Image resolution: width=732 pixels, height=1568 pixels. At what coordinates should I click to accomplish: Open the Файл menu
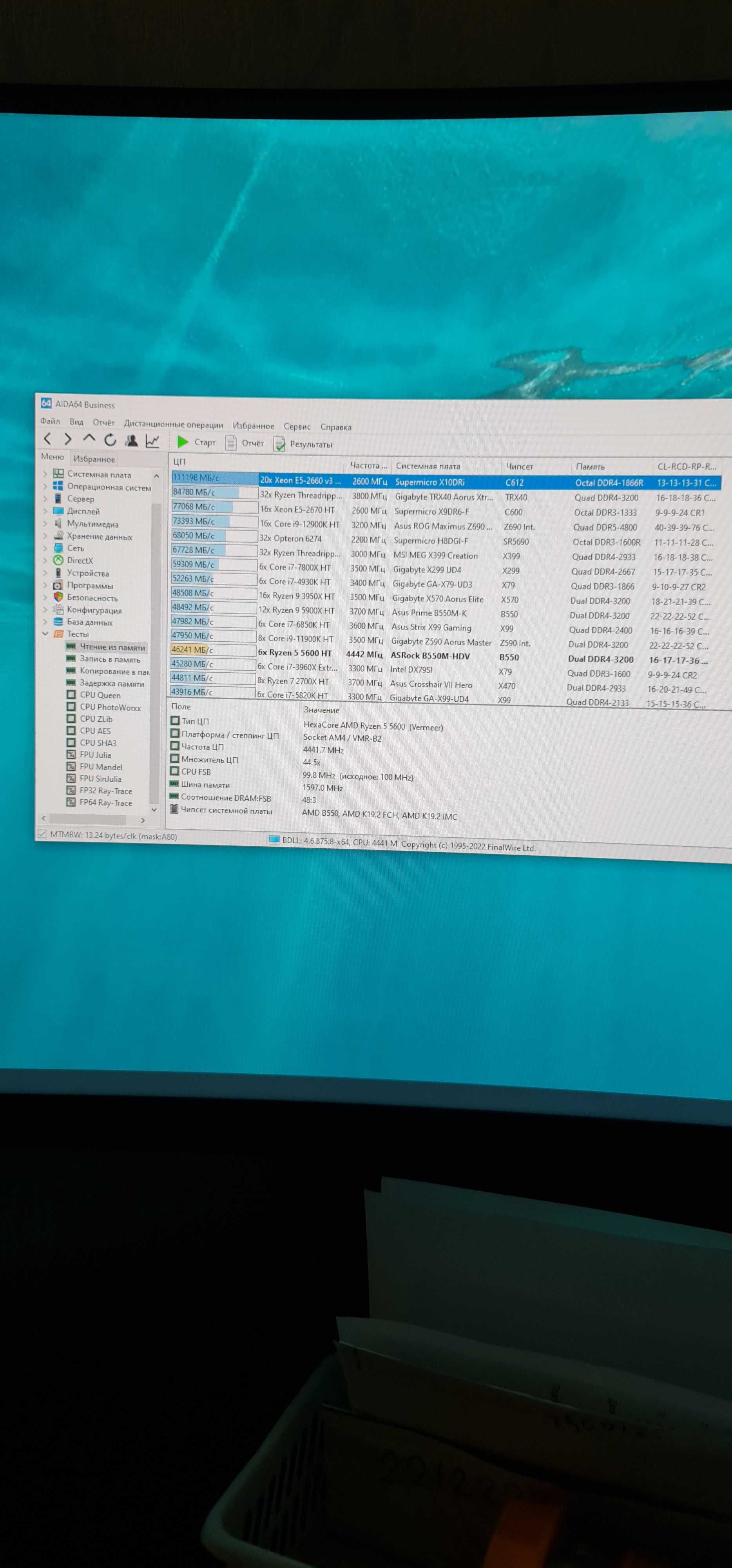pyautogui.click(x=50, y=421)
